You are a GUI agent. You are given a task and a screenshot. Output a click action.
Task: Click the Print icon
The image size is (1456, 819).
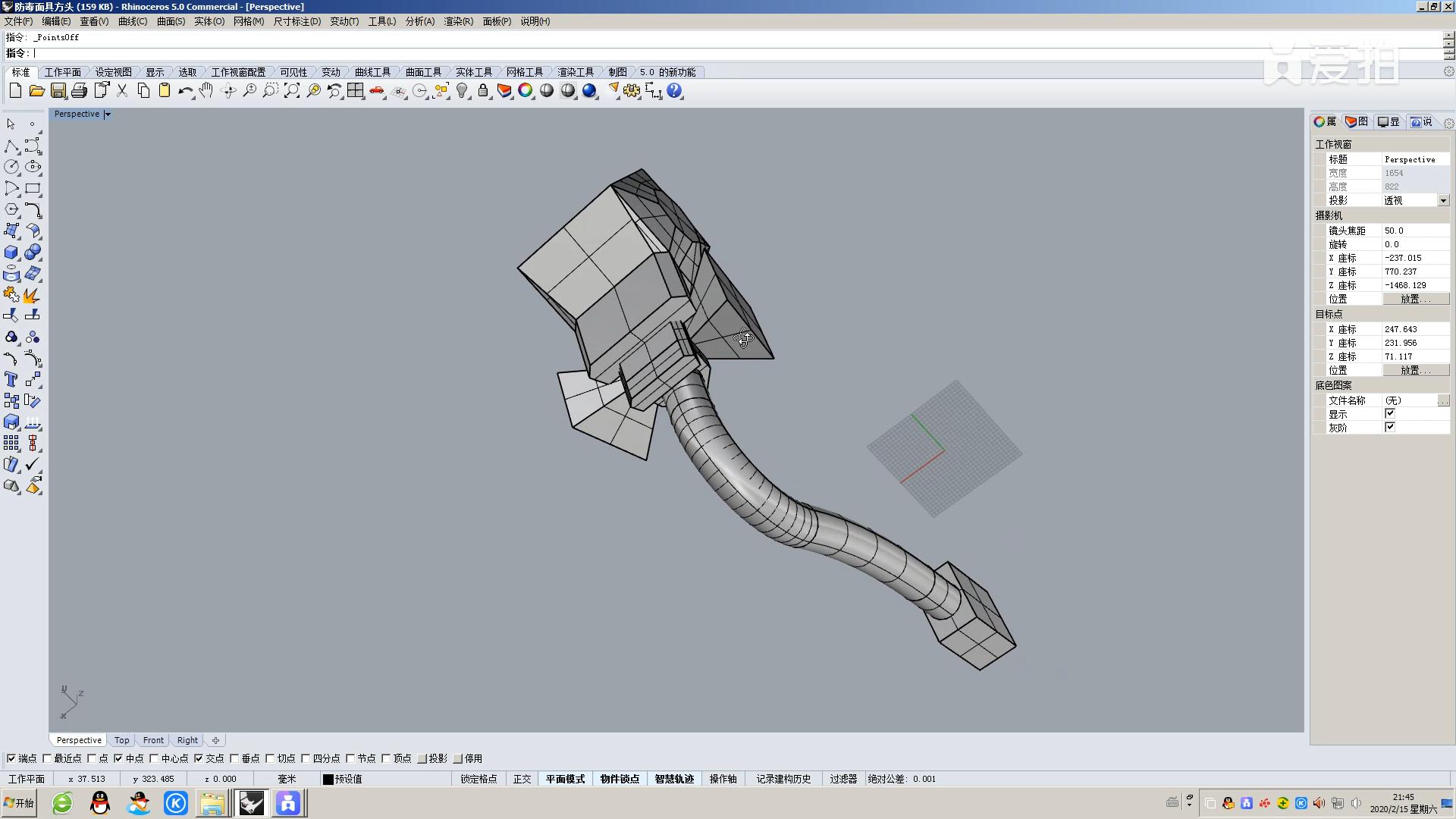[79, 91]
